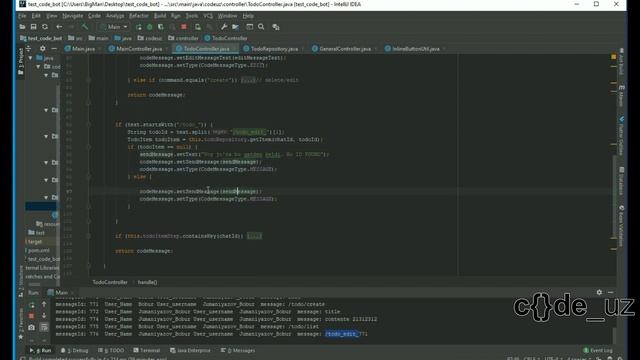This screenshot has height=360, width=640.
Task: Click the Run Main toolbar icon
Action: point(139,27)
